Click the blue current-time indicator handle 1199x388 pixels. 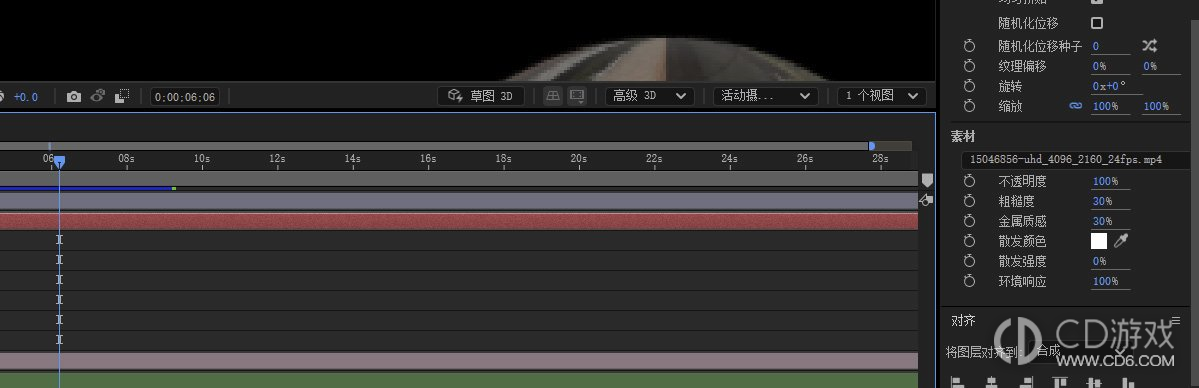tap(59, 161)
